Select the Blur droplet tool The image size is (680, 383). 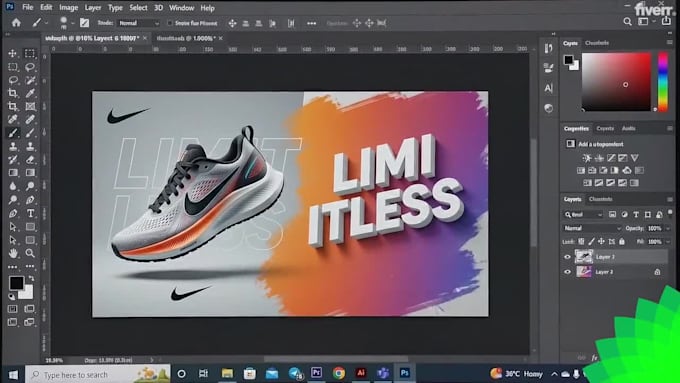click(13, 186)
